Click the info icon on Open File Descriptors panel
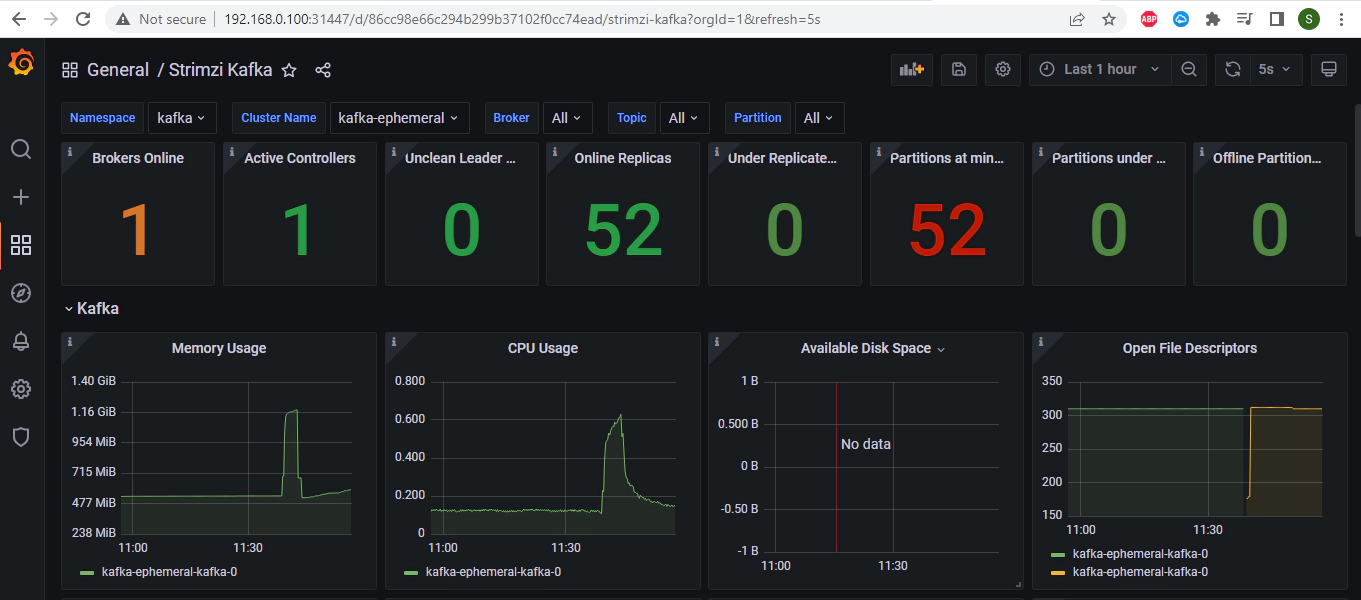Image resolution: width=1361 pixels, height=600 pixels. point(1040,341)
